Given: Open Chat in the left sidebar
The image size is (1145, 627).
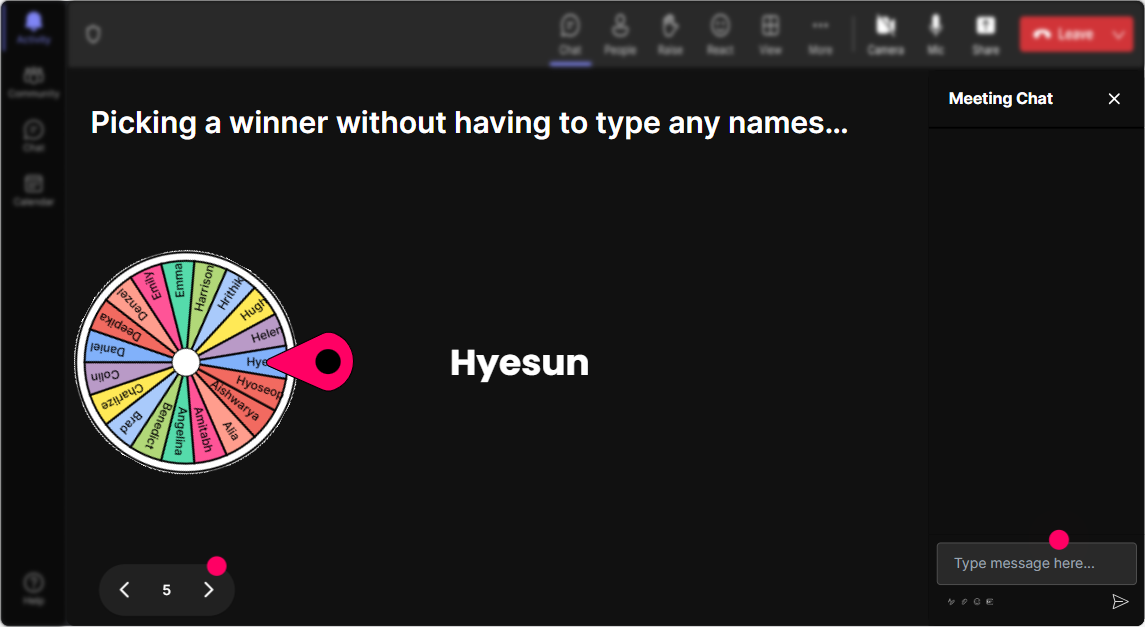Looking at the screenshot, I should coord(34,136).
